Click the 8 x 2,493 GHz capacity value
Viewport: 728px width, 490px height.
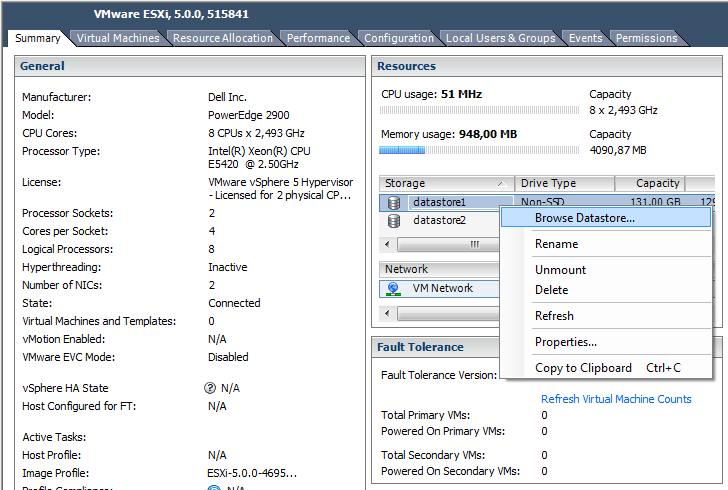click(624, 111)
